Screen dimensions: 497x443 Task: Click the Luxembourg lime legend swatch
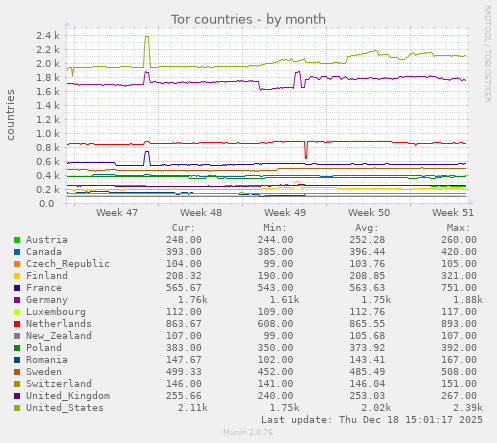pos(17,312)
